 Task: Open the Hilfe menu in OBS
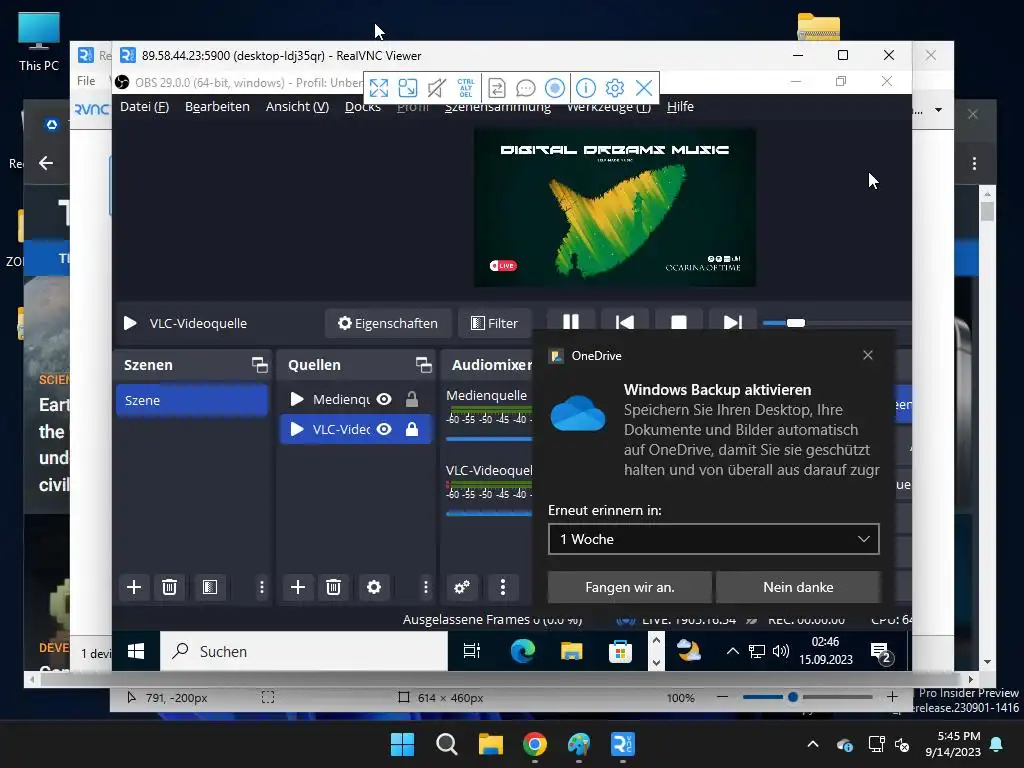click(680, 106)
